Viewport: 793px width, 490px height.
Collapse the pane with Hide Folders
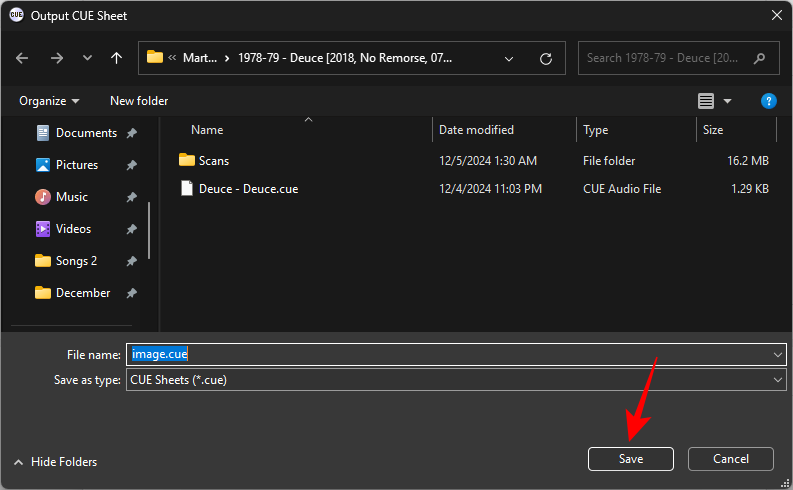point(56,462)
